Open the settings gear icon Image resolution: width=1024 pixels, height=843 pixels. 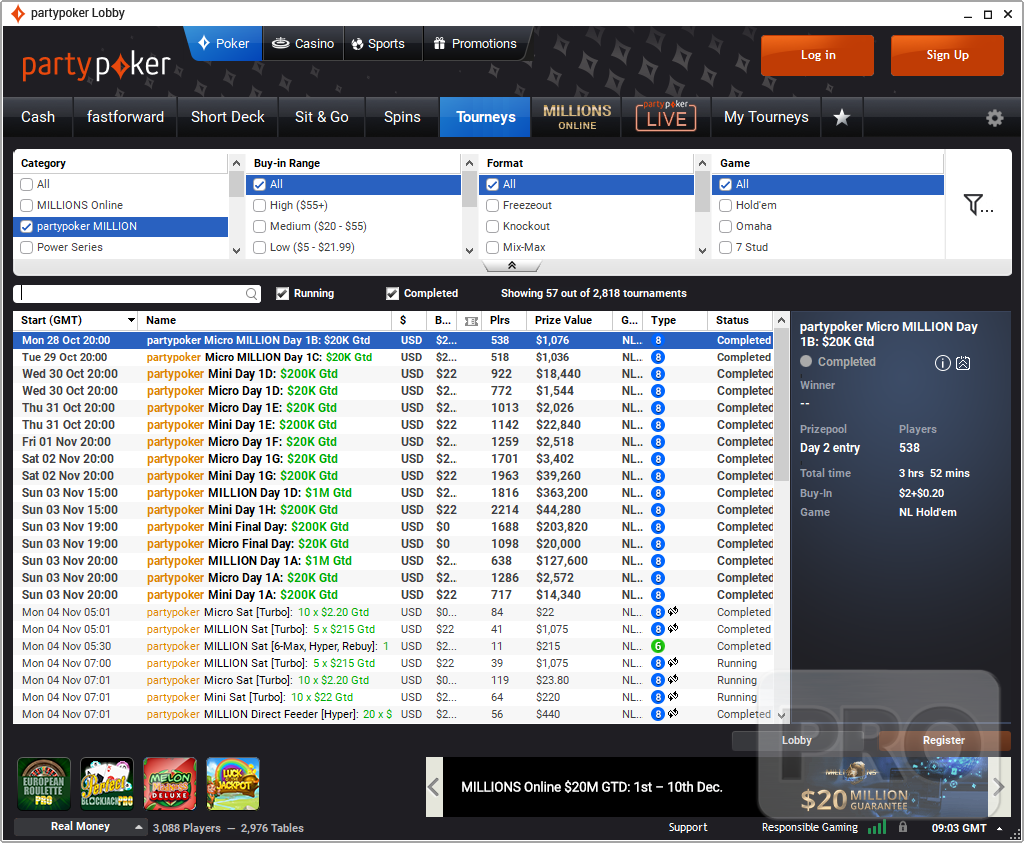(994, 118)
